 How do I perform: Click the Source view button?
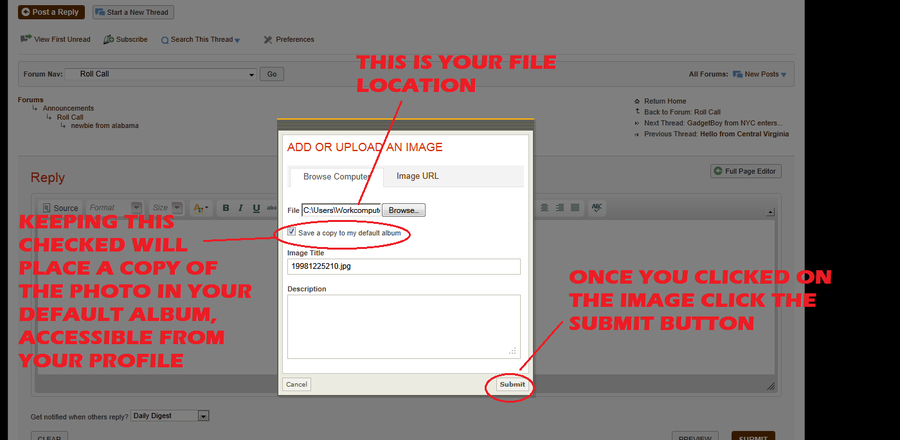tap(60, 208)
